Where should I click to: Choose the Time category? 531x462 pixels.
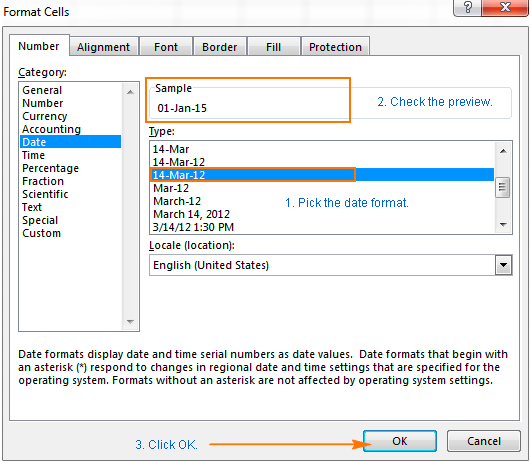coord(33,155)
